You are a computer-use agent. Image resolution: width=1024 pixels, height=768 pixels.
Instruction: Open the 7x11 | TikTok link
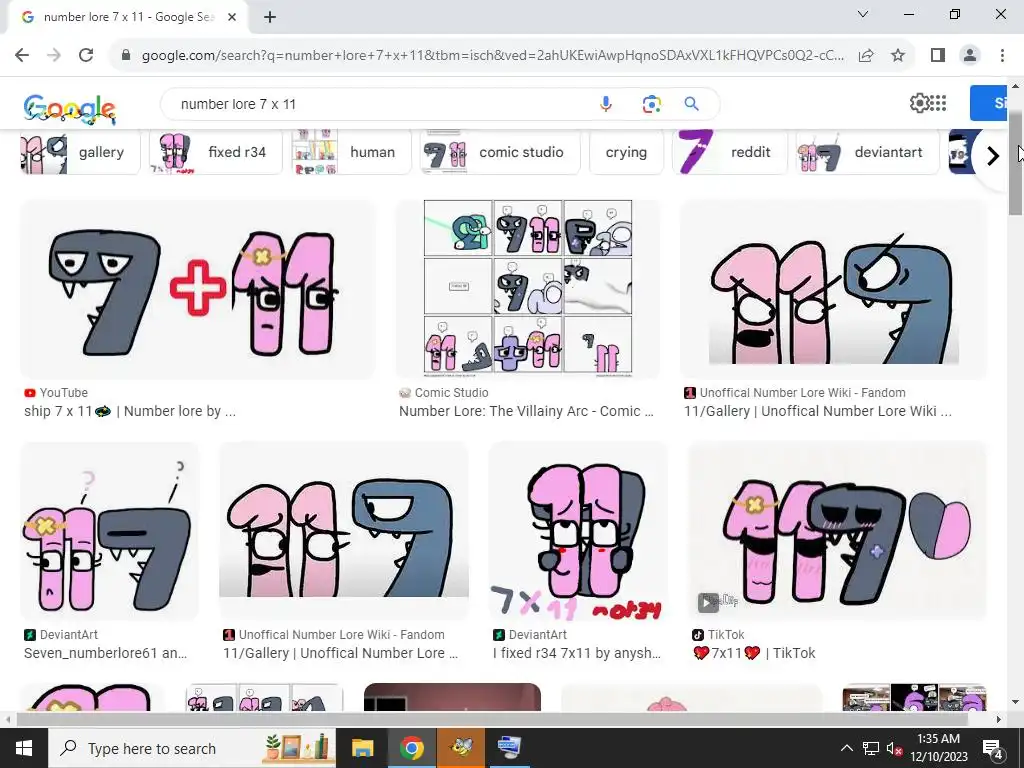click(755, 653)
